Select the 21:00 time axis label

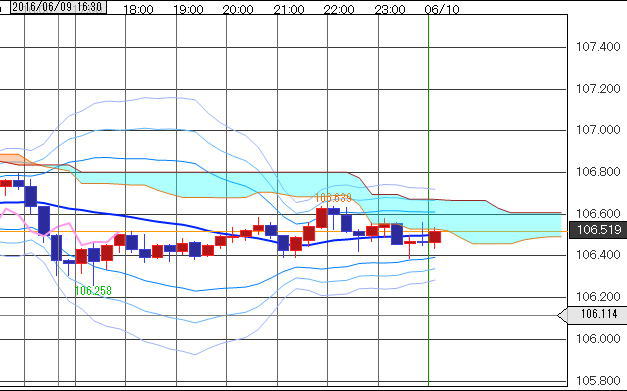click(289, 10)
